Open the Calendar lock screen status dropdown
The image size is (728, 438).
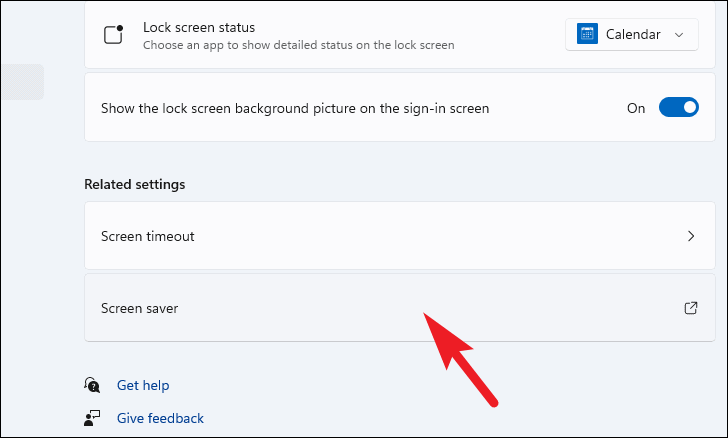pos(631,34)
